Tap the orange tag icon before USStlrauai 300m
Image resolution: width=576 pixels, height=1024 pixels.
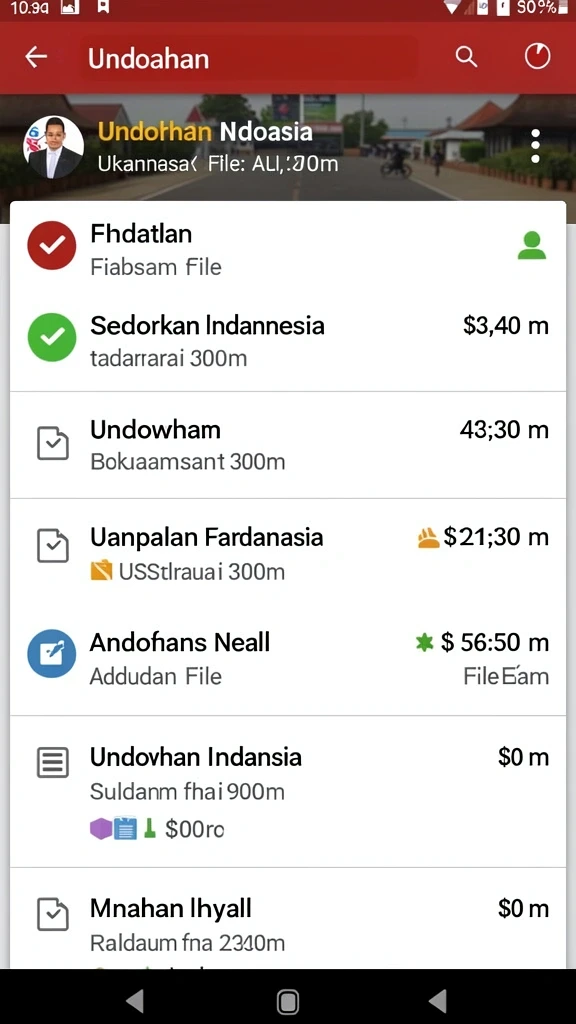pos(101,571)
